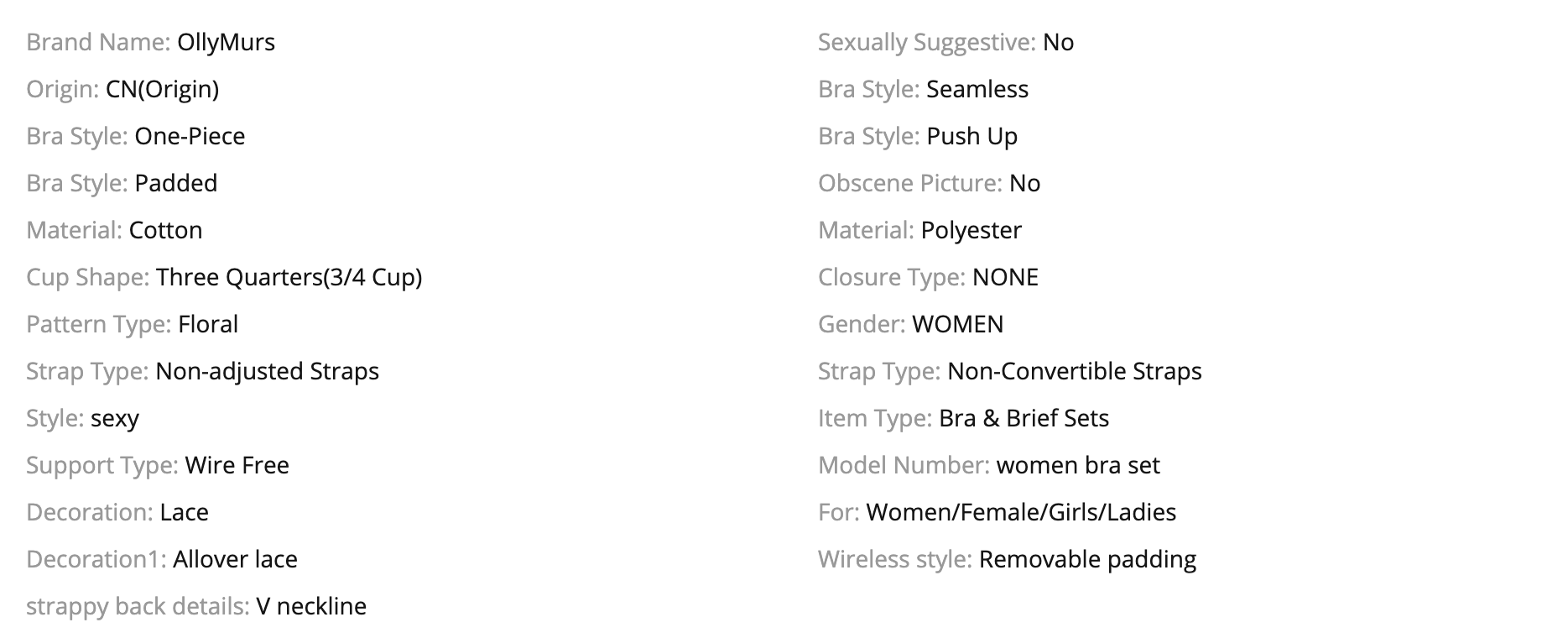Click the Removable padding value
The image size is (1568, 638).
point(1087,559)
